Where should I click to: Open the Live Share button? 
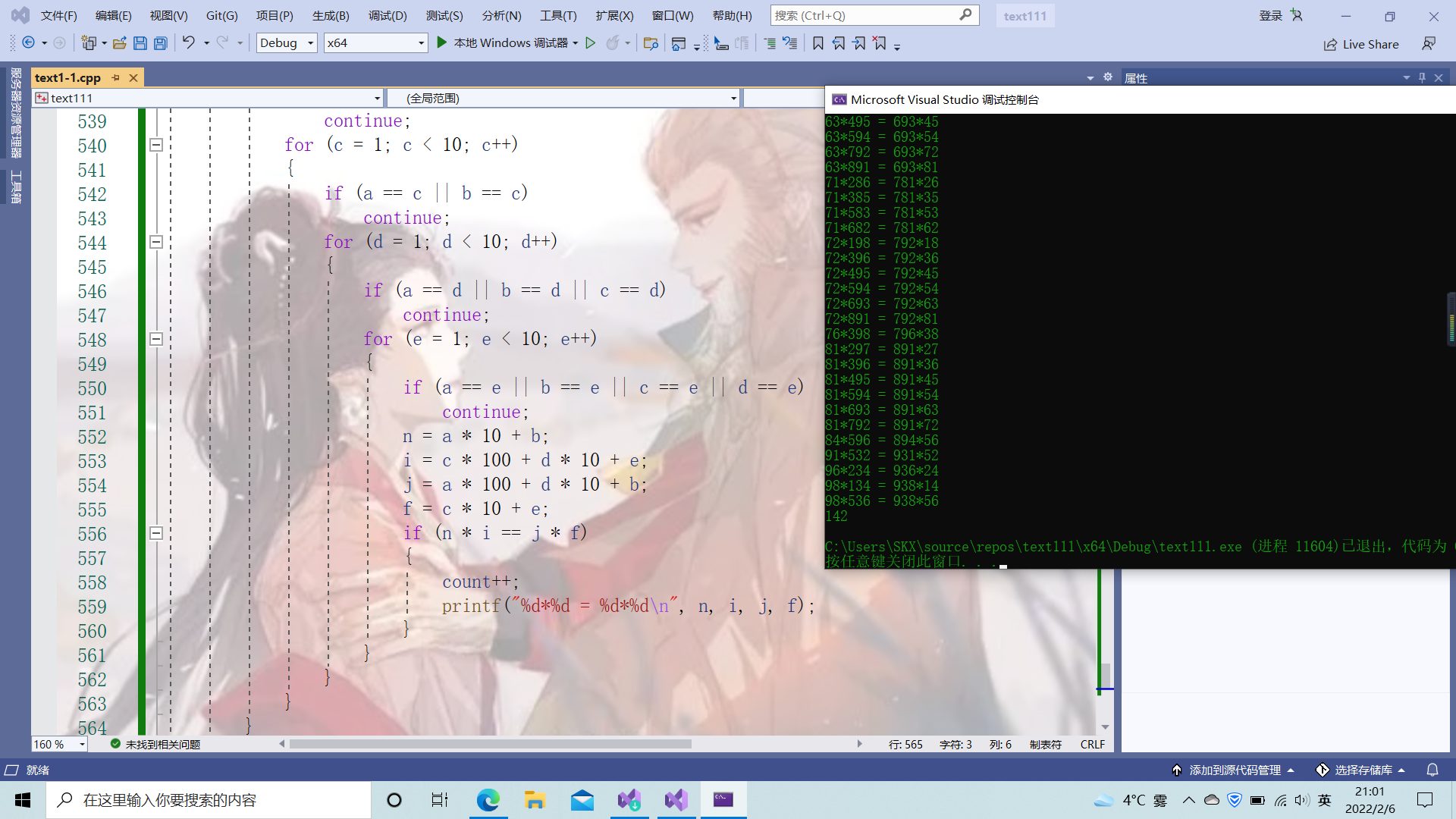[x=1361, y=44]
